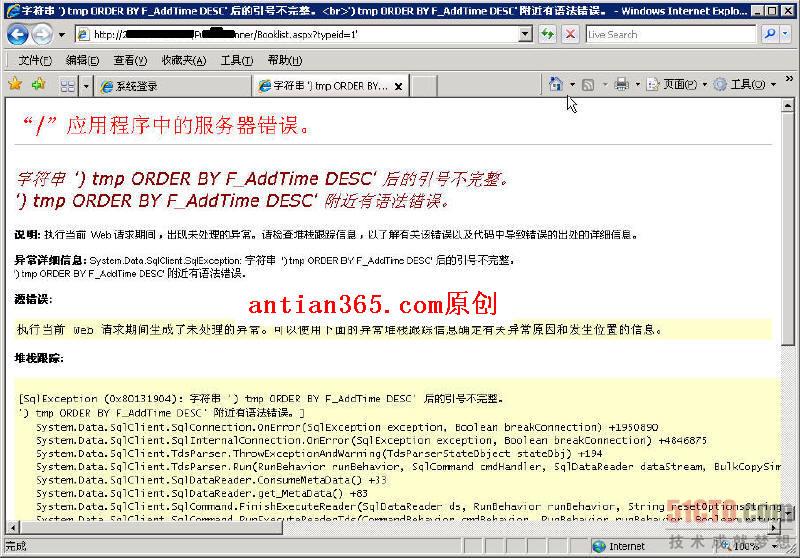Open Favorites Center star icon
This screenshot has width=800, height=558.
point(15,84)
